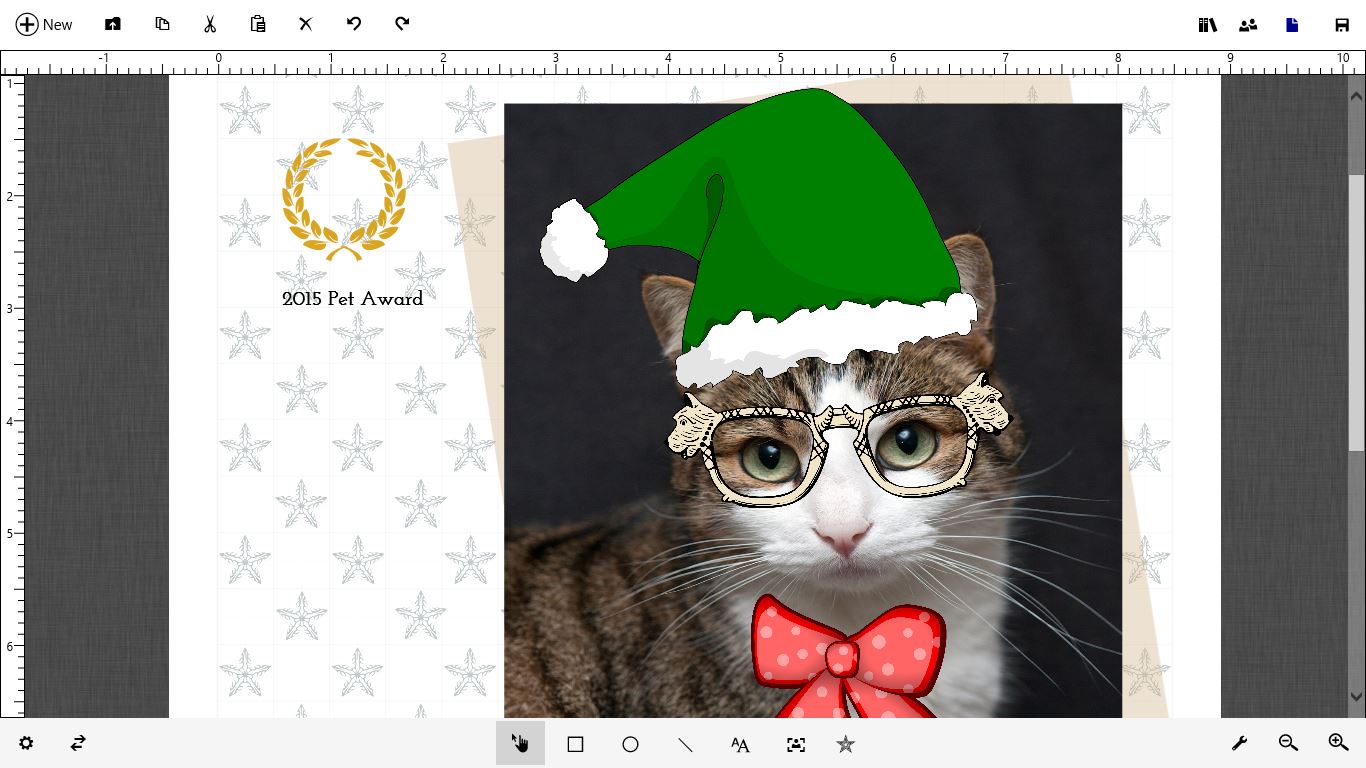The image size is (1366, 768).
Task: Select the "2015 Pet Award" text
Action: click(352, 298)
